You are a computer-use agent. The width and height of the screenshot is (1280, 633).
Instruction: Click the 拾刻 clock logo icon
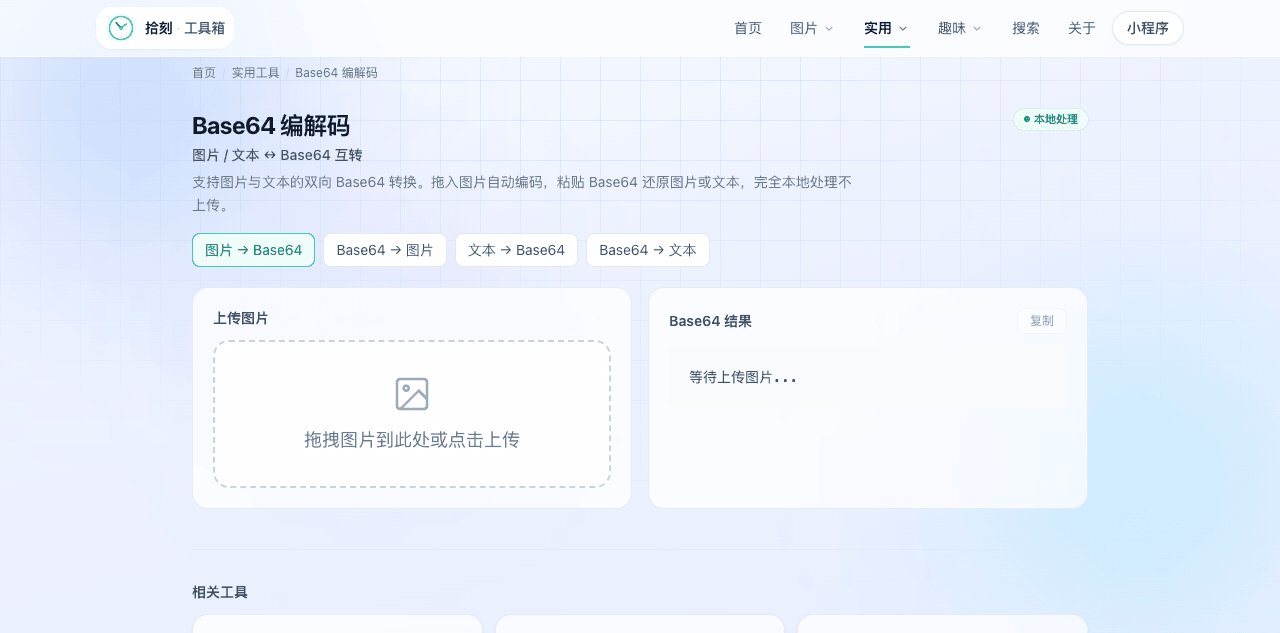click(121, 28)
